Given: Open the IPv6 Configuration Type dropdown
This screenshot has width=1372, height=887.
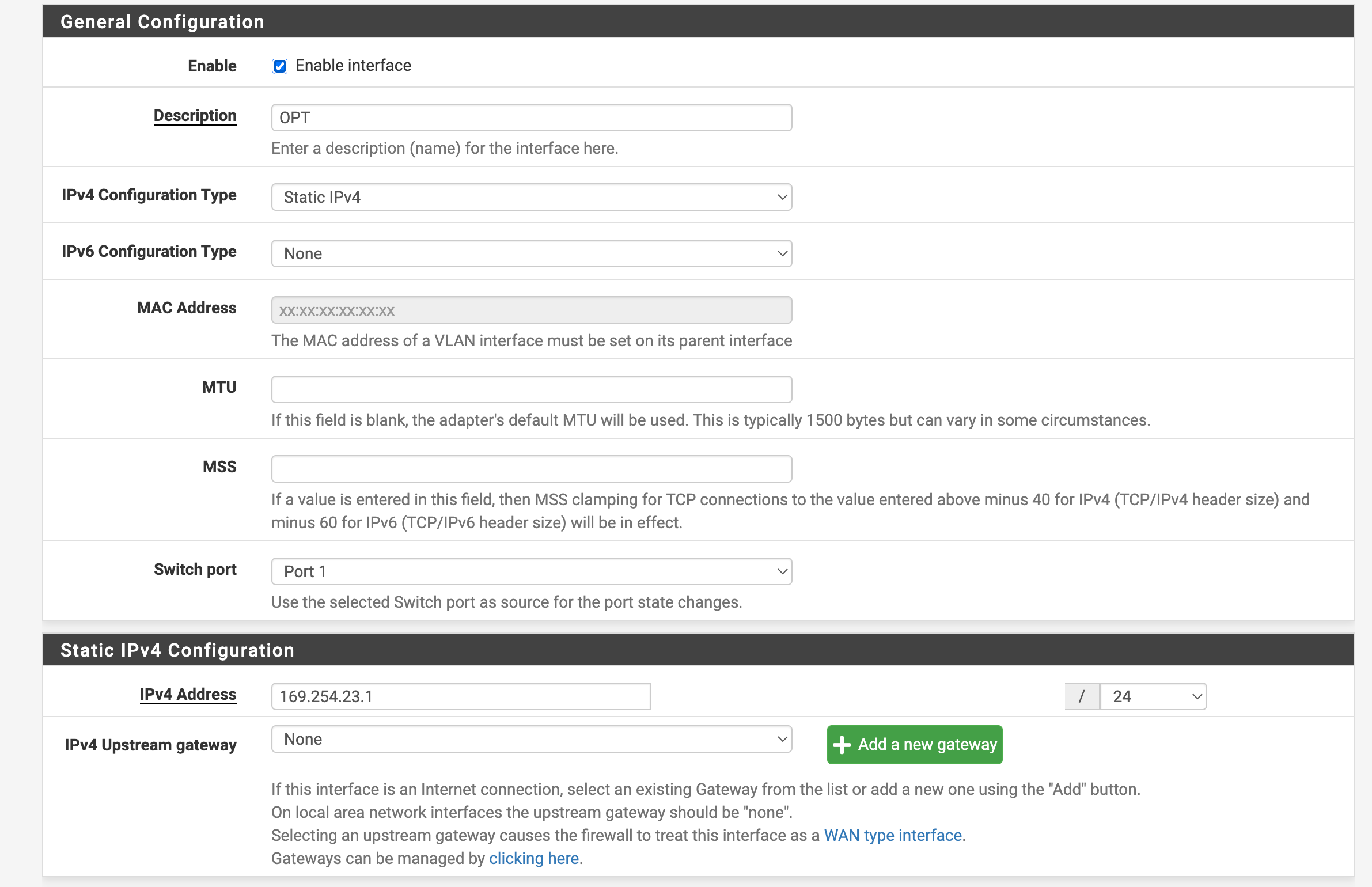Looking at the screenshot, I should (x=531, y=253).
